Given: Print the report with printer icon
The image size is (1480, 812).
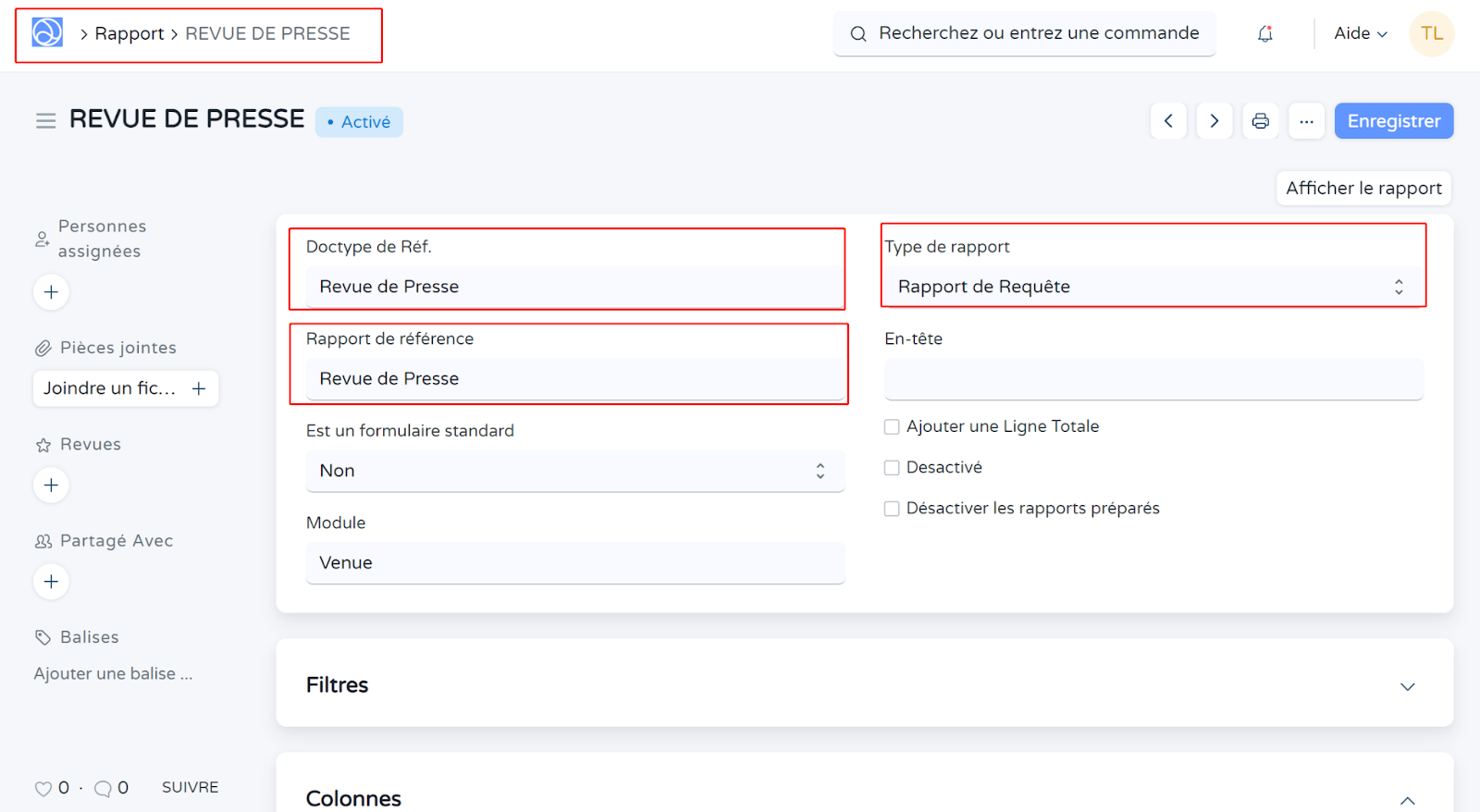Looking at the screenshot, I should pos(1260,121).
